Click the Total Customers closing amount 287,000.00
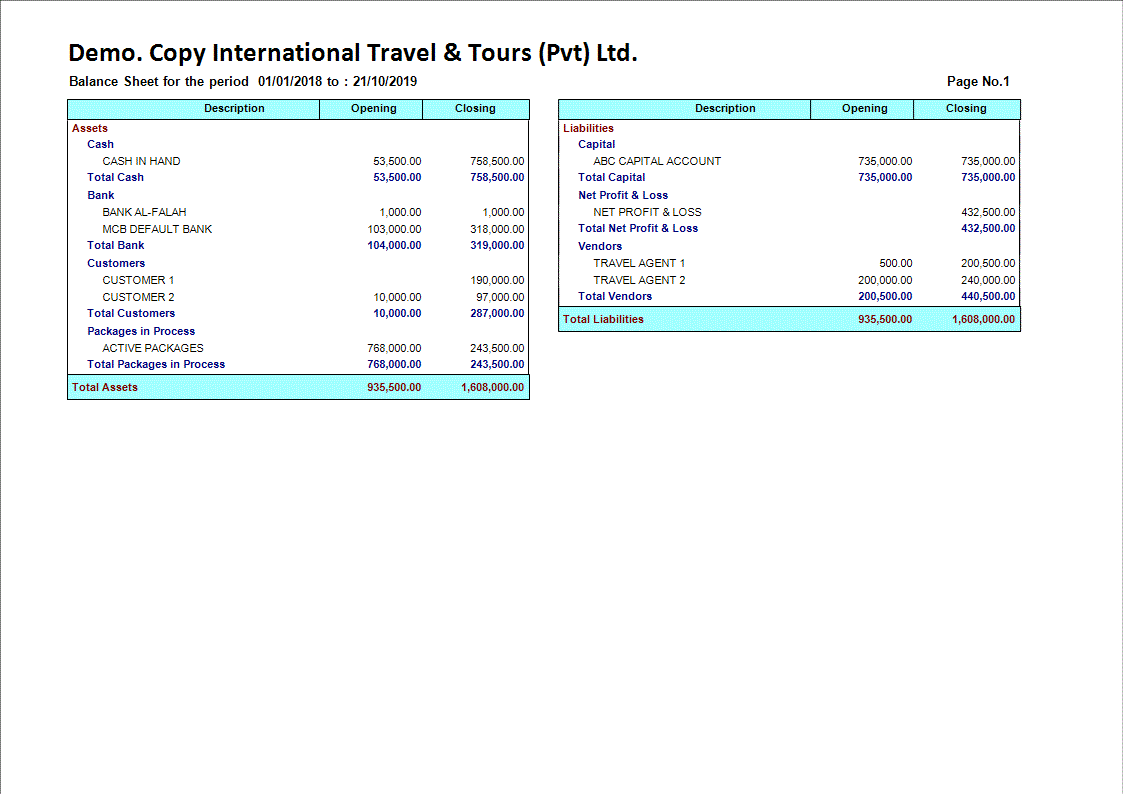Image resolution: width=1123 pixels, height=794 pixels. click(497, 313)
